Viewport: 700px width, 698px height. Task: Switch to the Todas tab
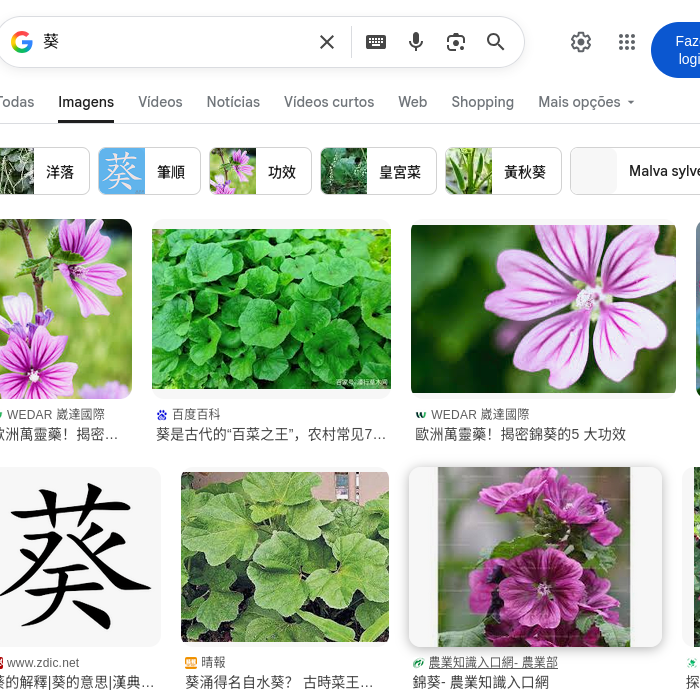tap(17, 102)
